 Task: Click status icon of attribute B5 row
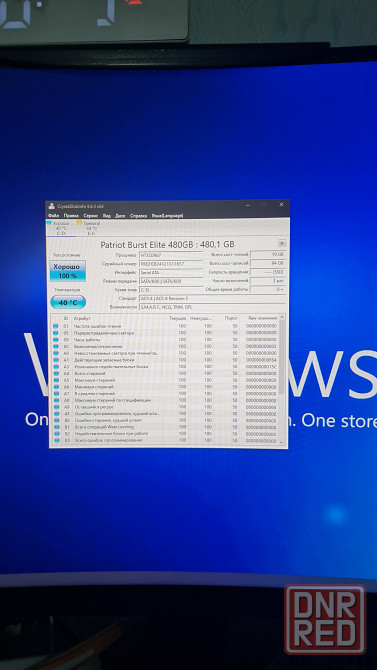(x=56, y=440)
